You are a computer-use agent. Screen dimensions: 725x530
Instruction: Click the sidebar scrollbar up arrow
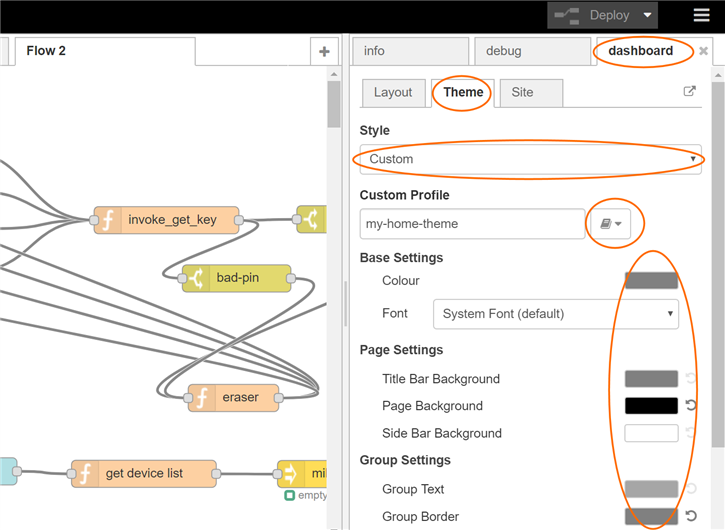[718, 74]
